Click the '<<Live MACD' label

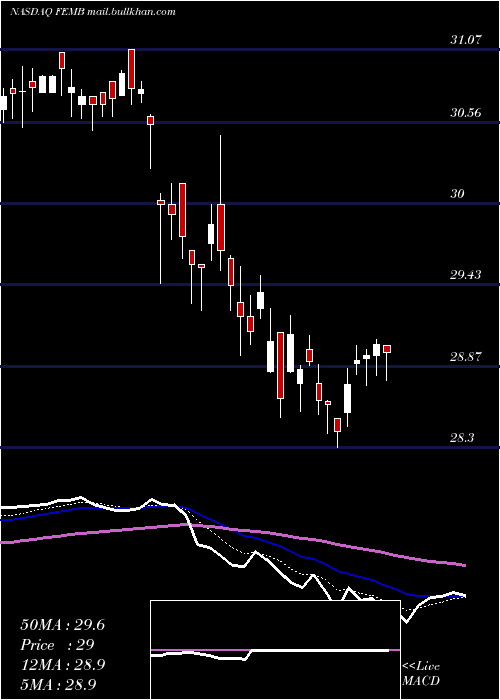[421, 673]
